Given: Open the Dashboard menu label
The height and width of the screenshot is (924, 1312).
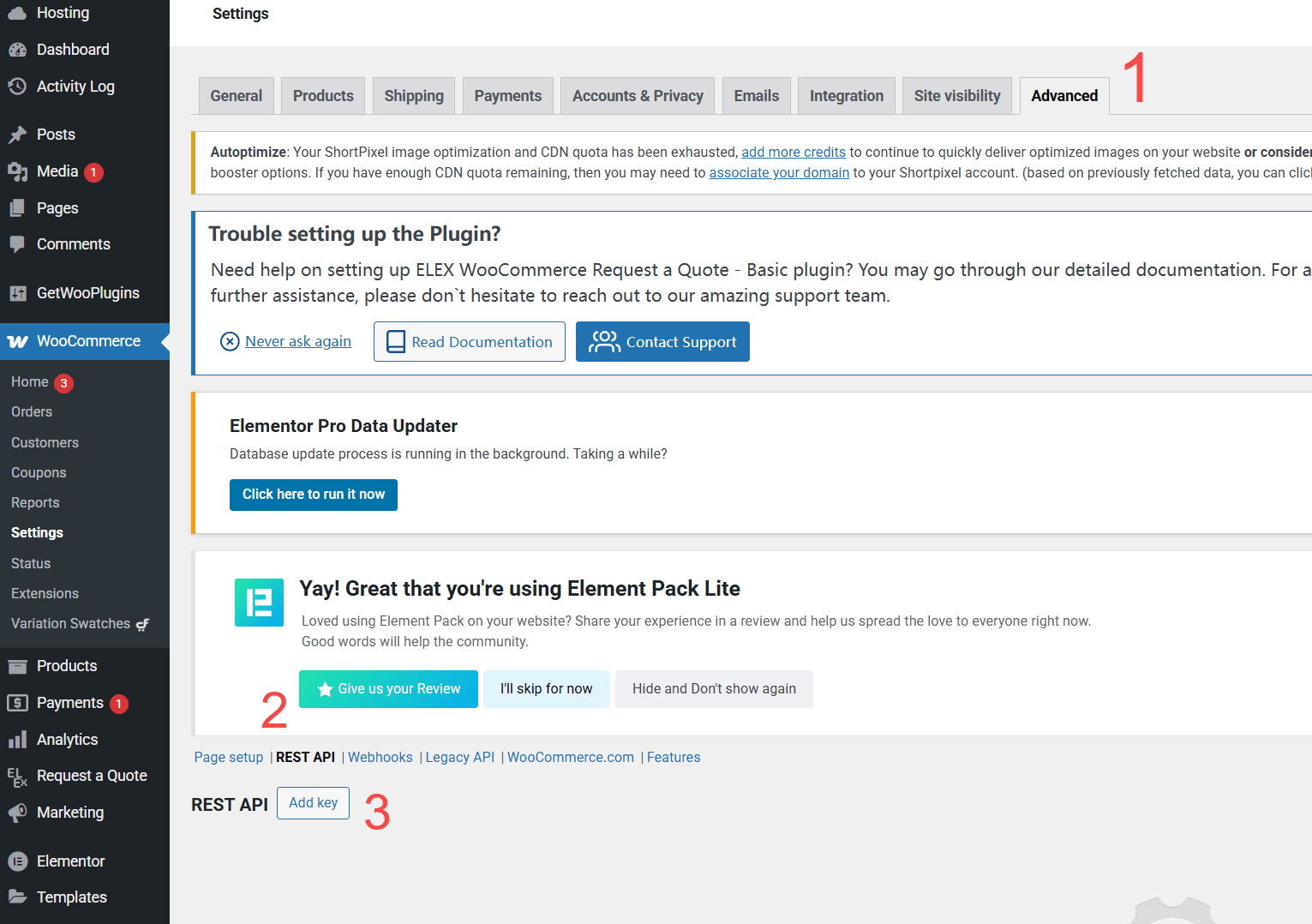Looking at the screenshot, I should click(73, 50).
